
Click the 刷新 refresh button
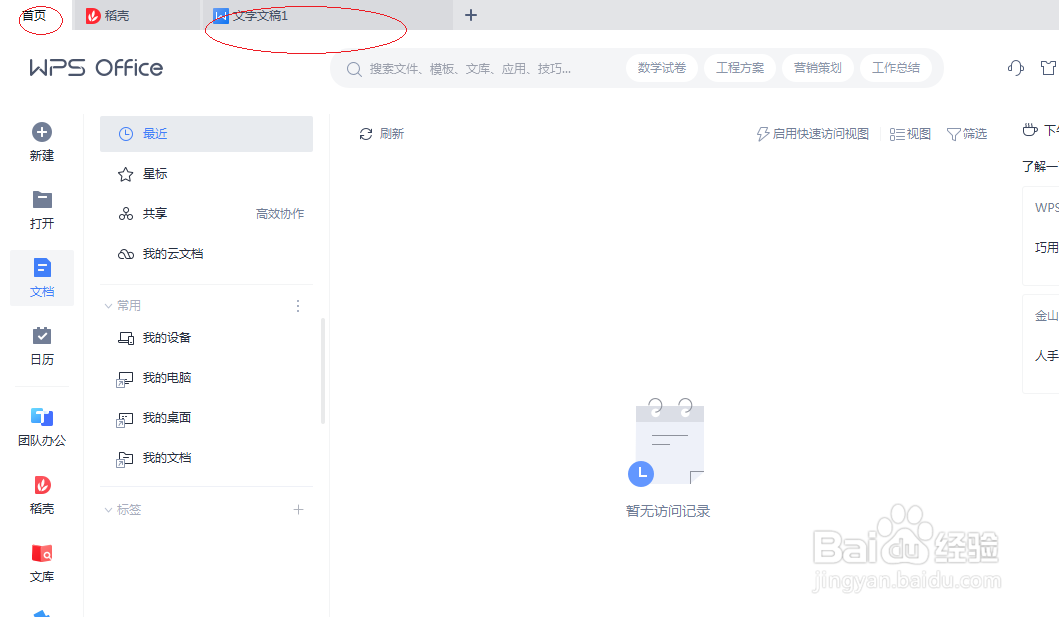click(x=382, y=134)
